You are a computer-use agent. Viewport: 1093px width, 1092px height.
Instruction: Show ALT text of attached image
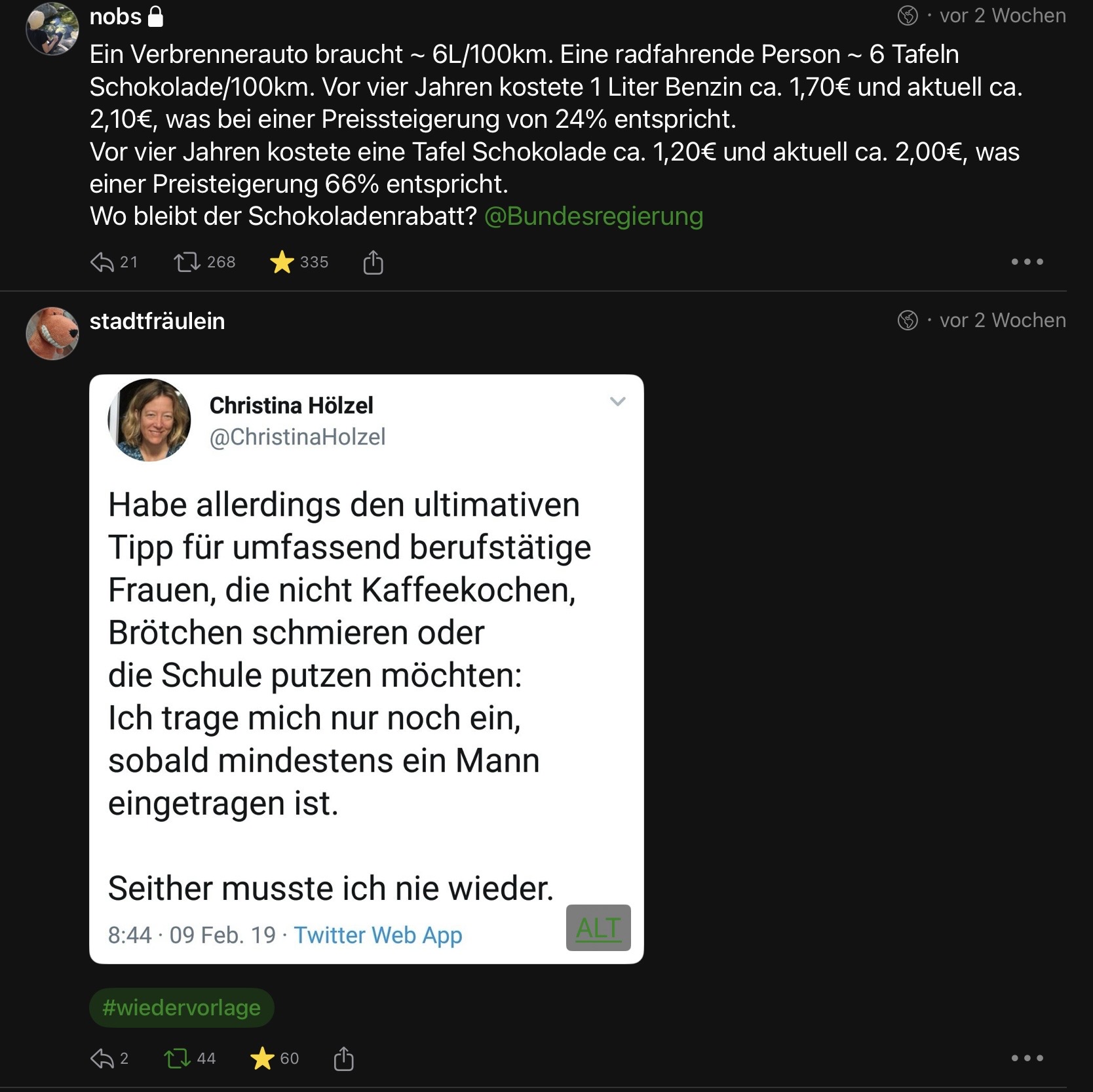click(x=598, y=928)
